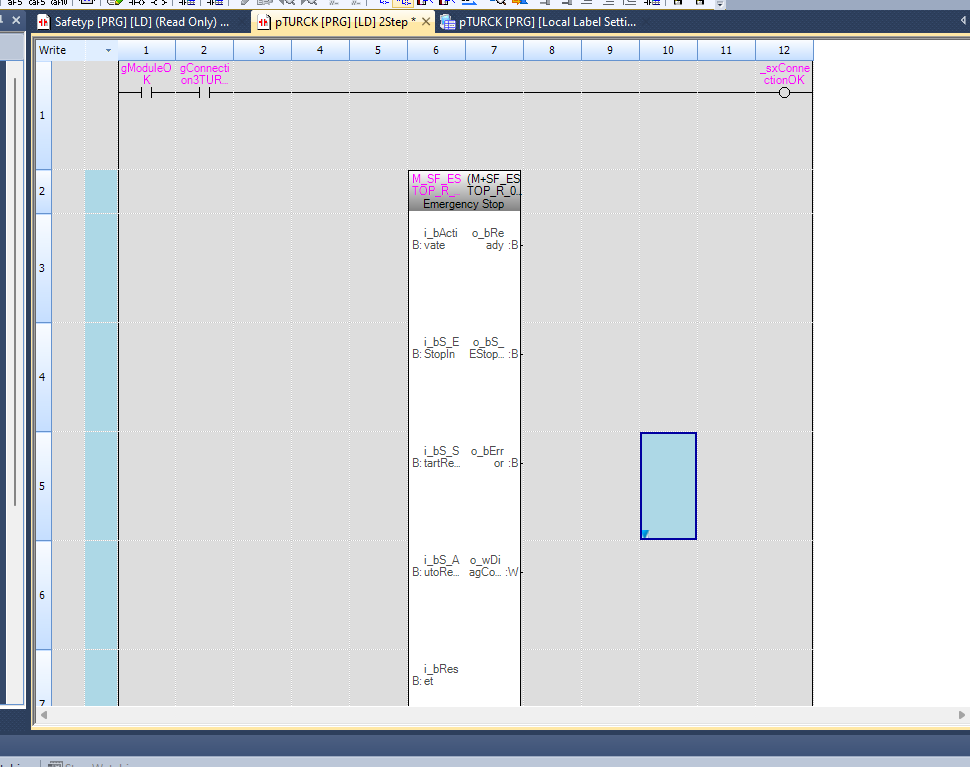This screenshot has height=767, width=970.
Task: Click the M_SF_ESTOP_R instance label
Action: tap(436, 184)
